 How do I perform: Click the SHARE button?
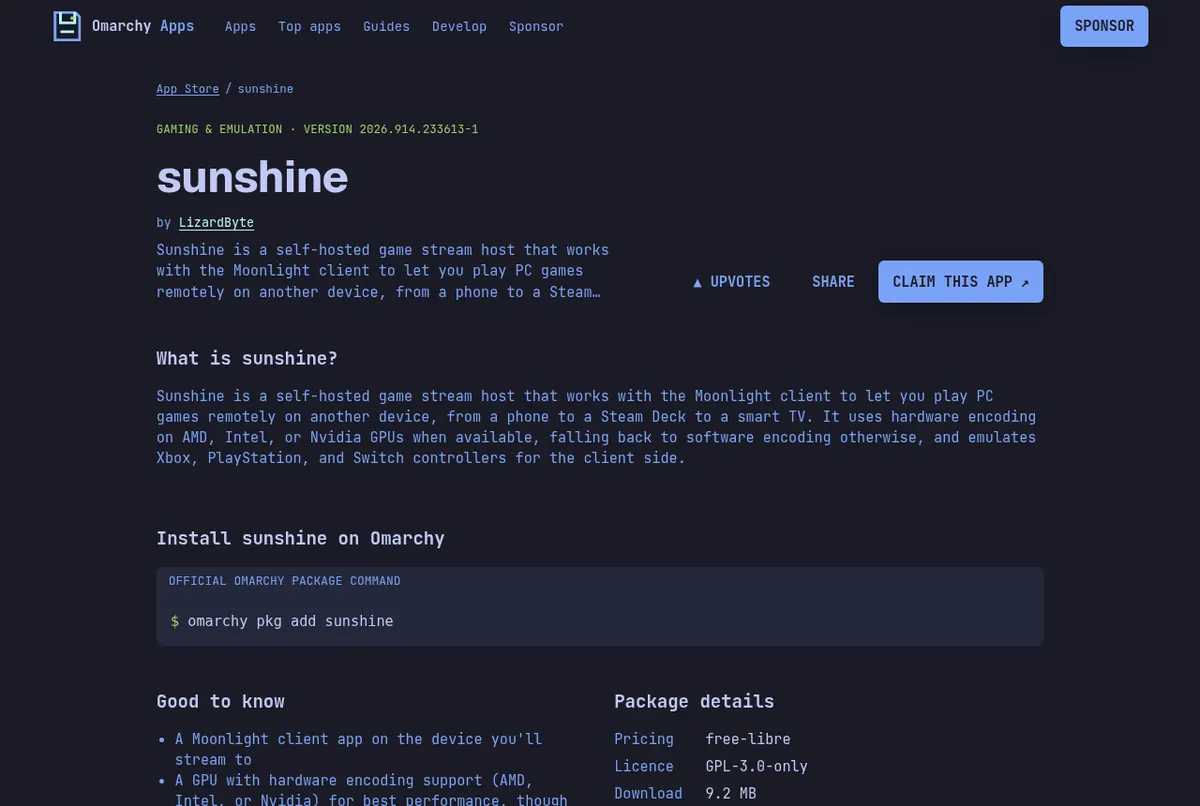(x=833, y=282)
